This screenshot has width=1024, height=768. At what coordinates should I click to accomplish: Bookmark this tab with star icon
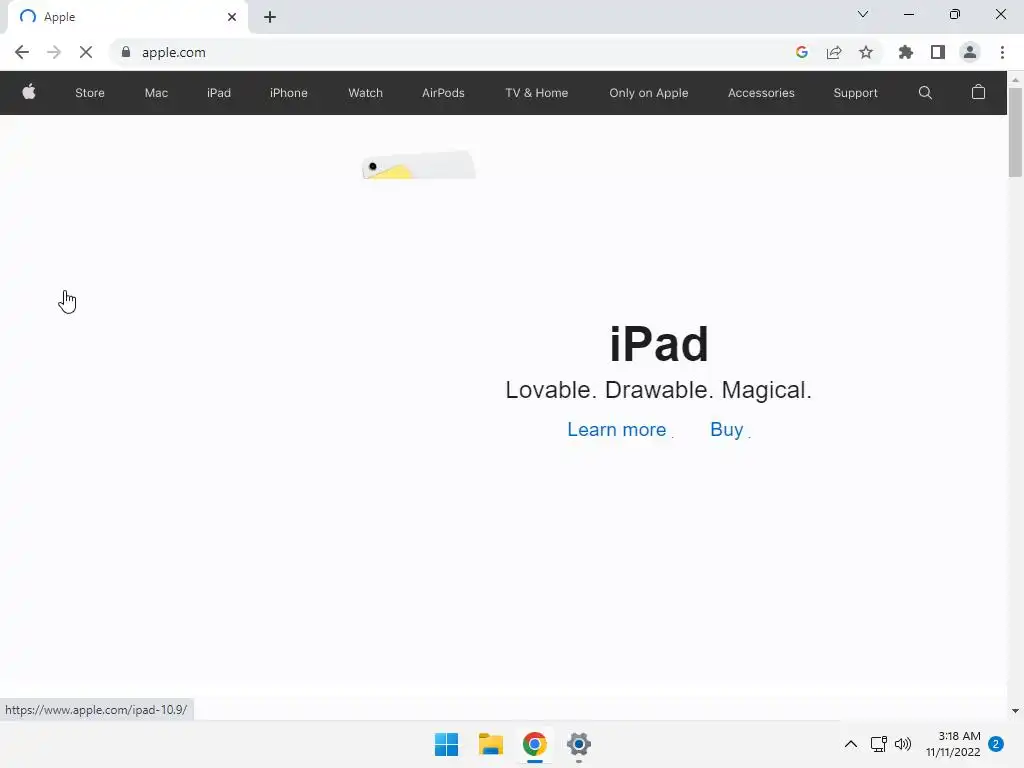[x=866, y=52]
